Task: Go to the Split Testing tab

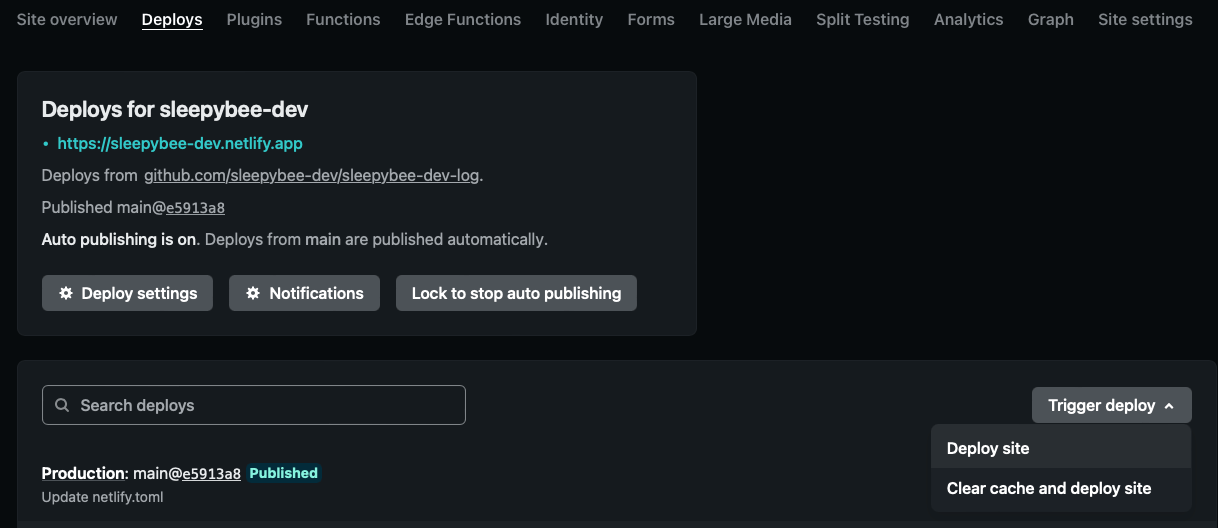Action: point(863,19)
